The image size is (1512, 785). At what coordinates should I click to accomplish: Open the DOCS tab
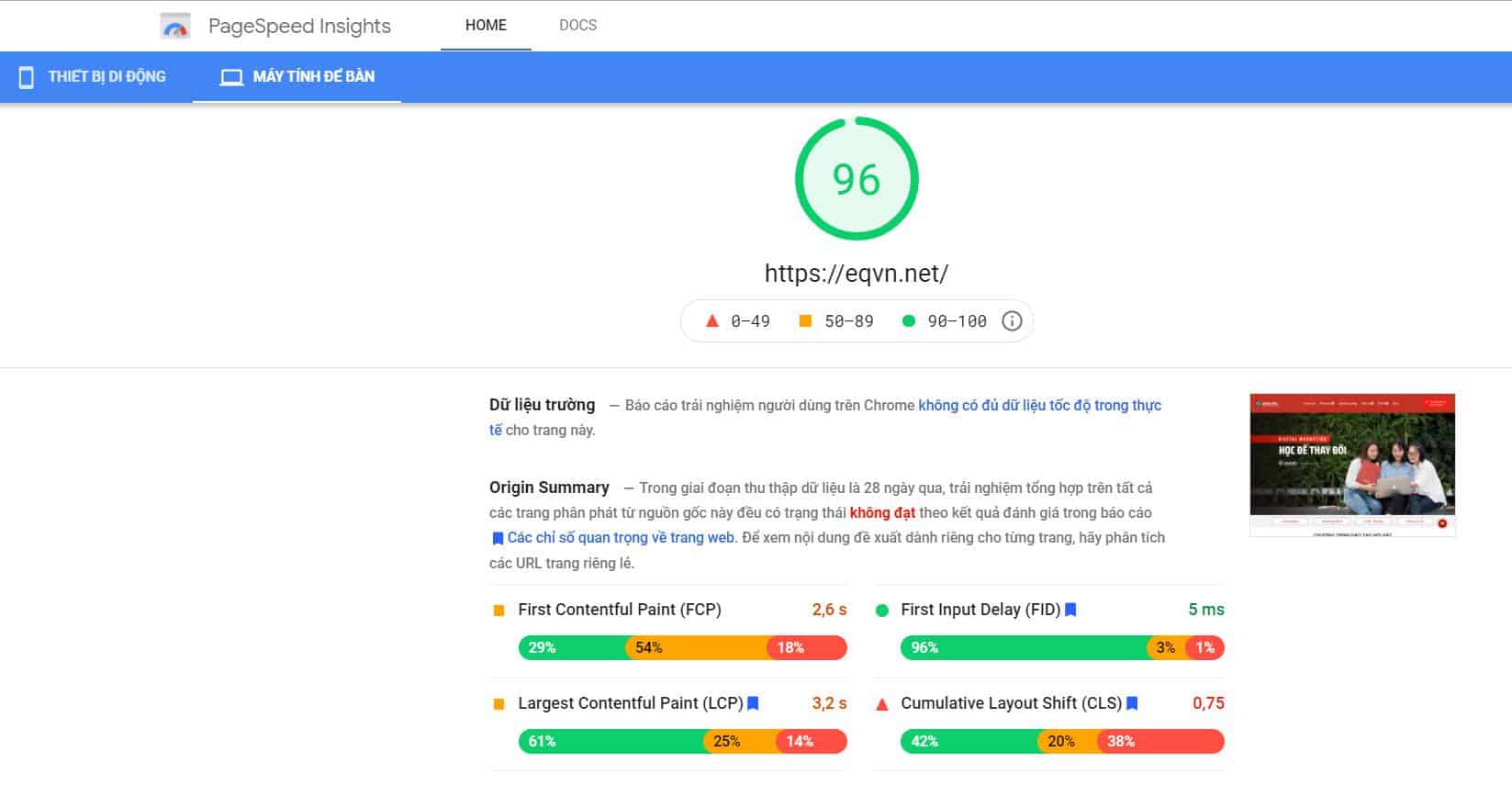click(x=577, y=26)
